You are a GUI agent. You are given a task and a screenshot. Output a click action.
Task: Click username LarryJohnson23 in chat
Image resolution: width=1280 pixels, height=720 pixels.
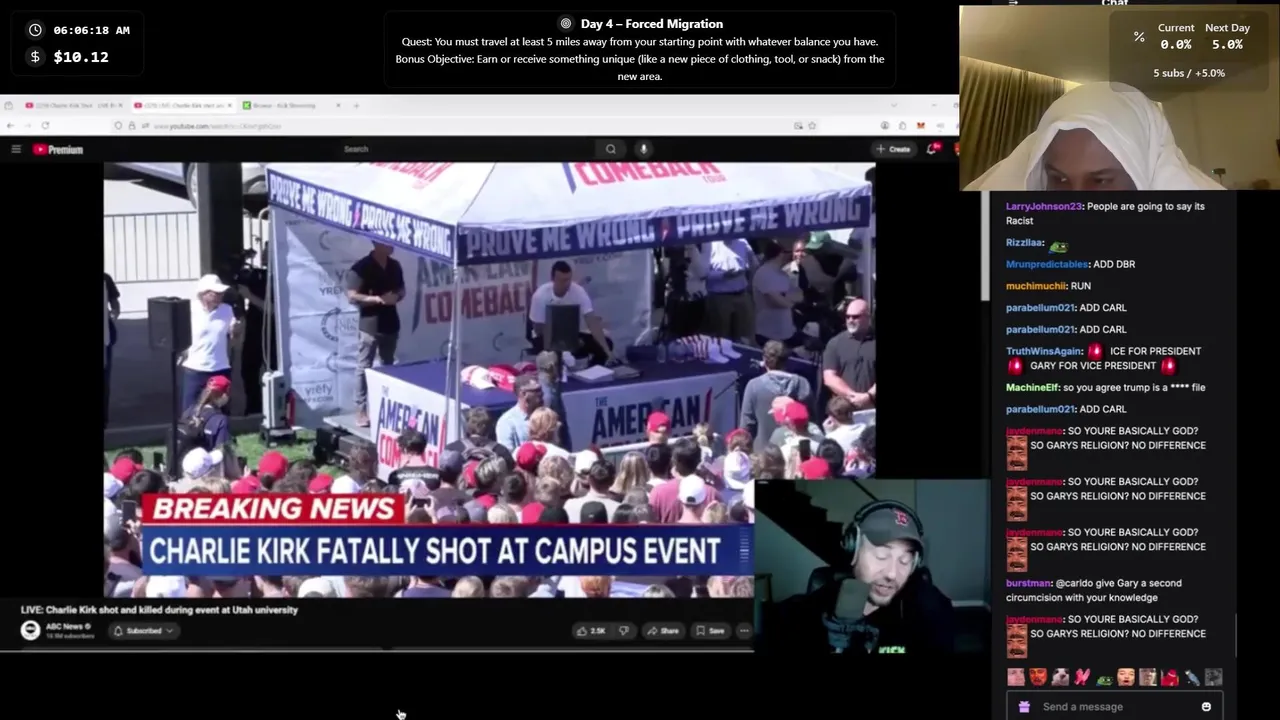pyautogui.click(x=1044, y=206)
